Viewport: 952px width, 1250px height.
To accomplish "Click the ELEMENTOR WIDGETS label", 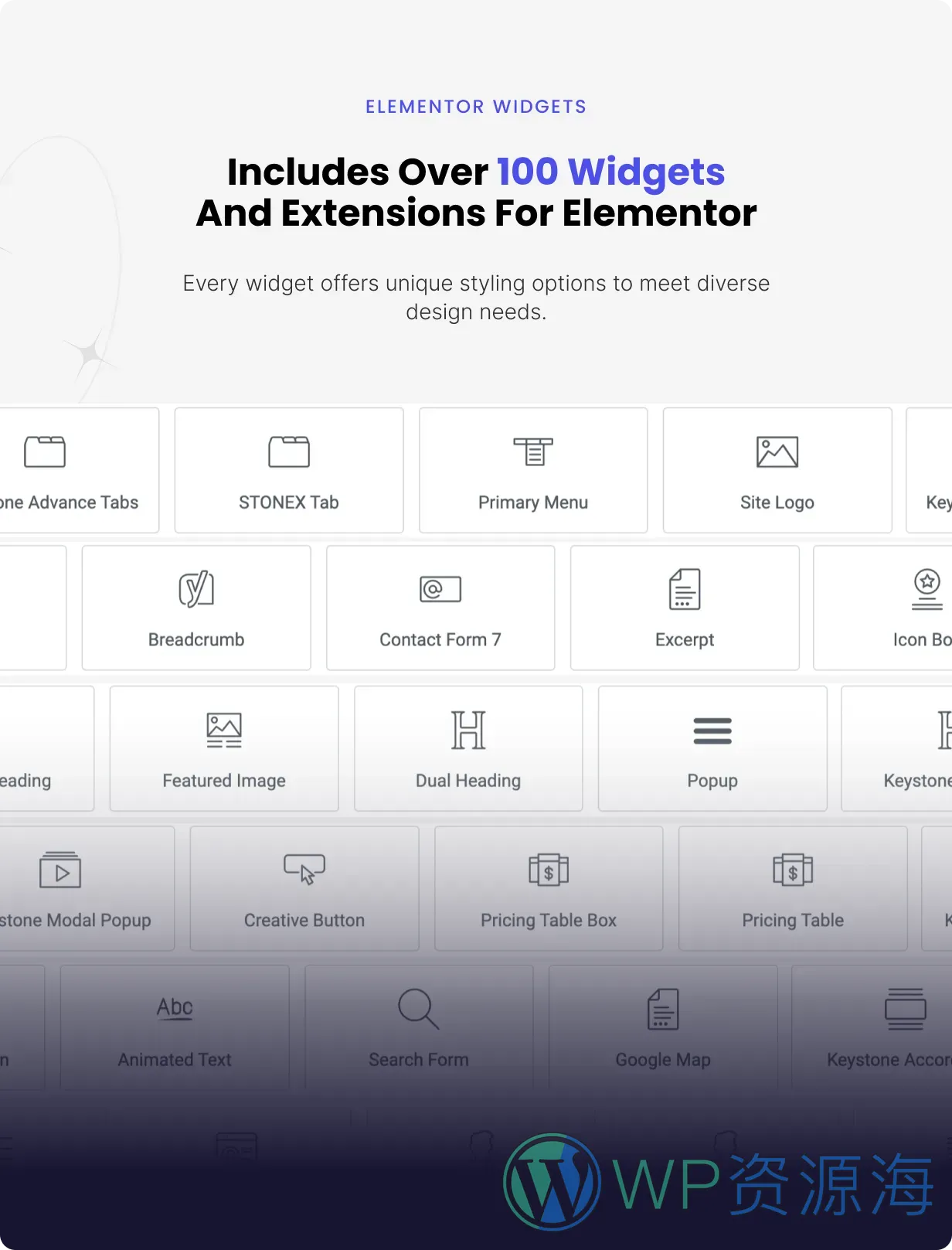I will coord(476,107).
